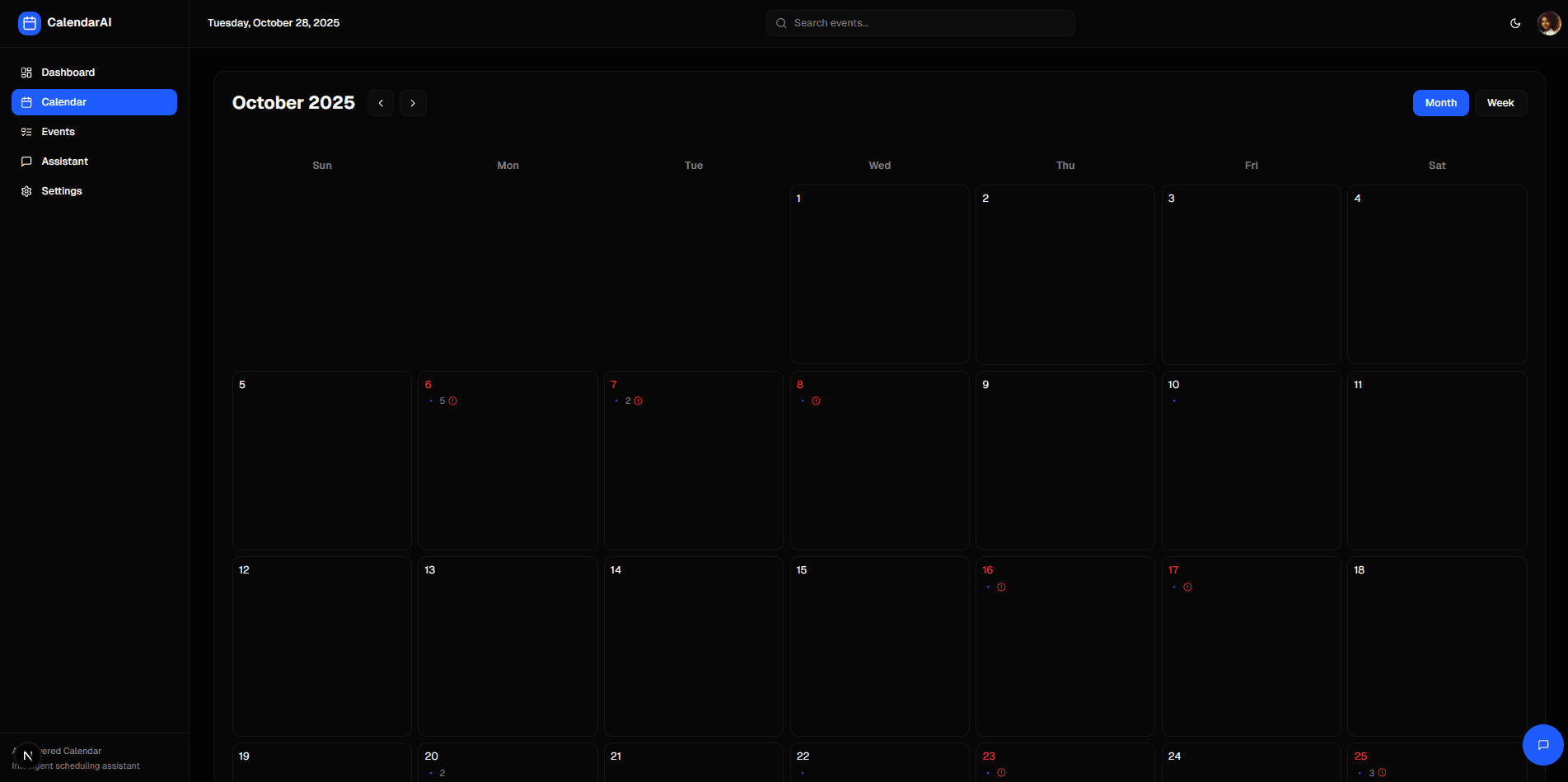Viewport: 1568px width, 782px height.
Task: Click the Settings gear icon
Action: pos(26,190)
